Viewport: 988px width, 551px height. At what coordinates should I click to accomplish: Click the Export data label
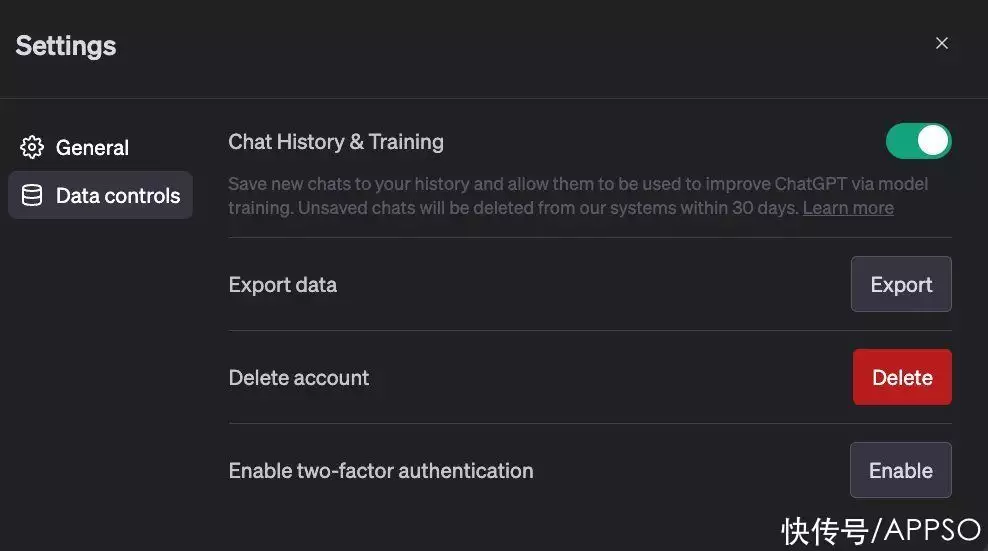(x=283, y=285)
